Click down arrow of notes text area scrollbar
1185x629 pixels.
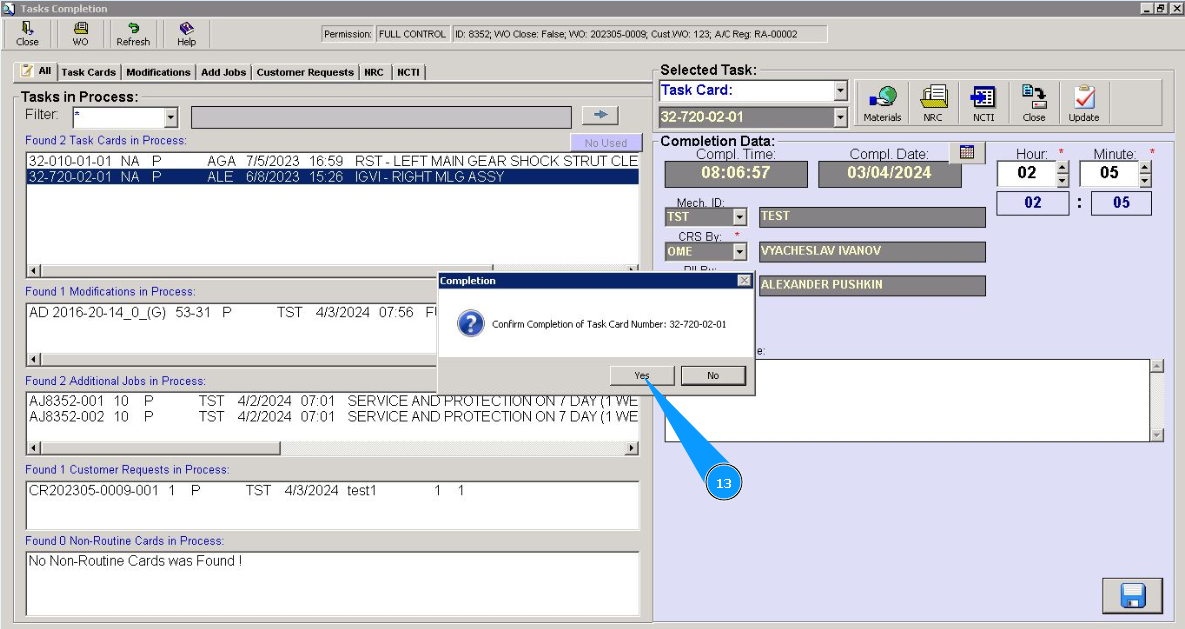1156,435
